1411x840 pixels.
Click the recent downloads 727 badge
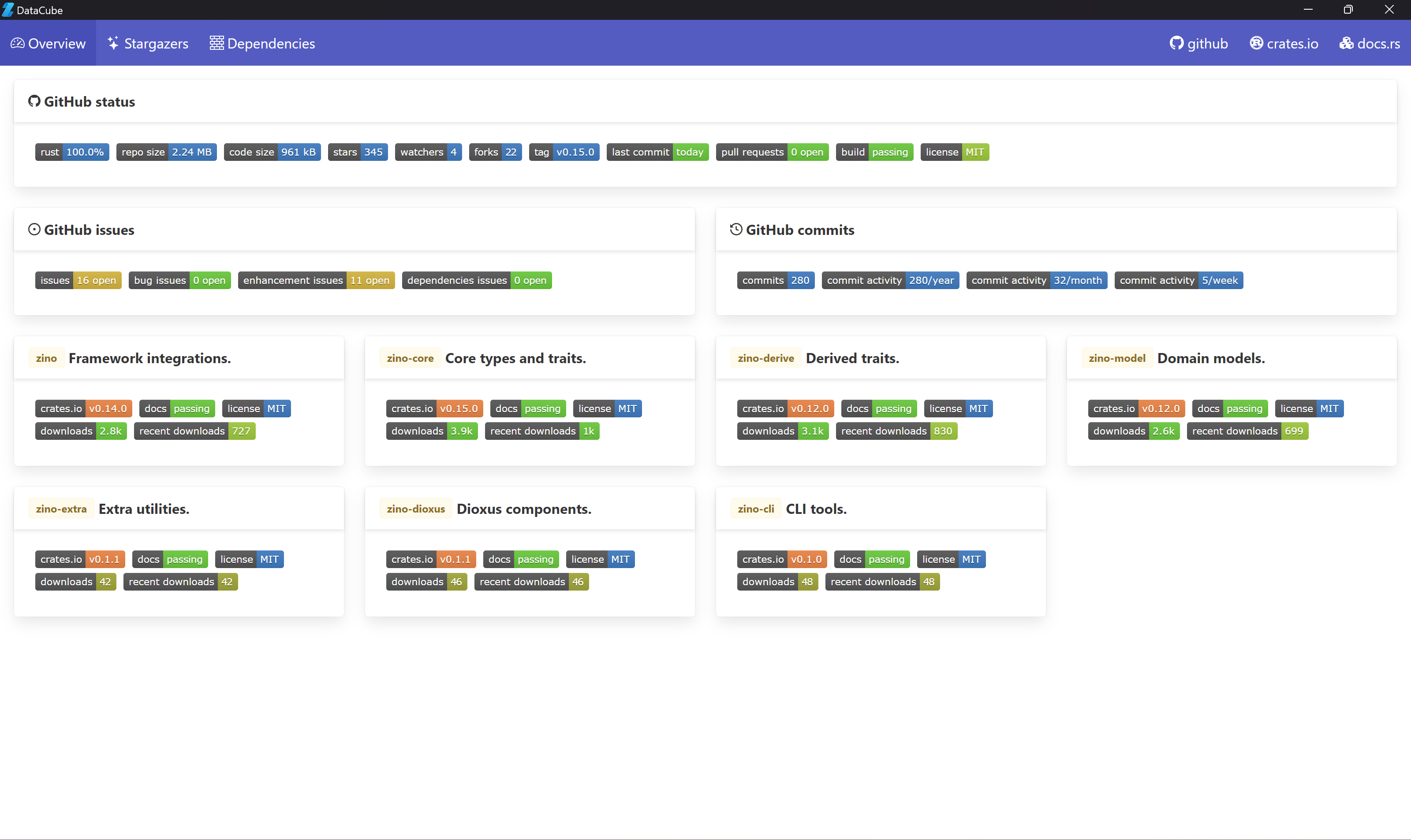(195, 431)
